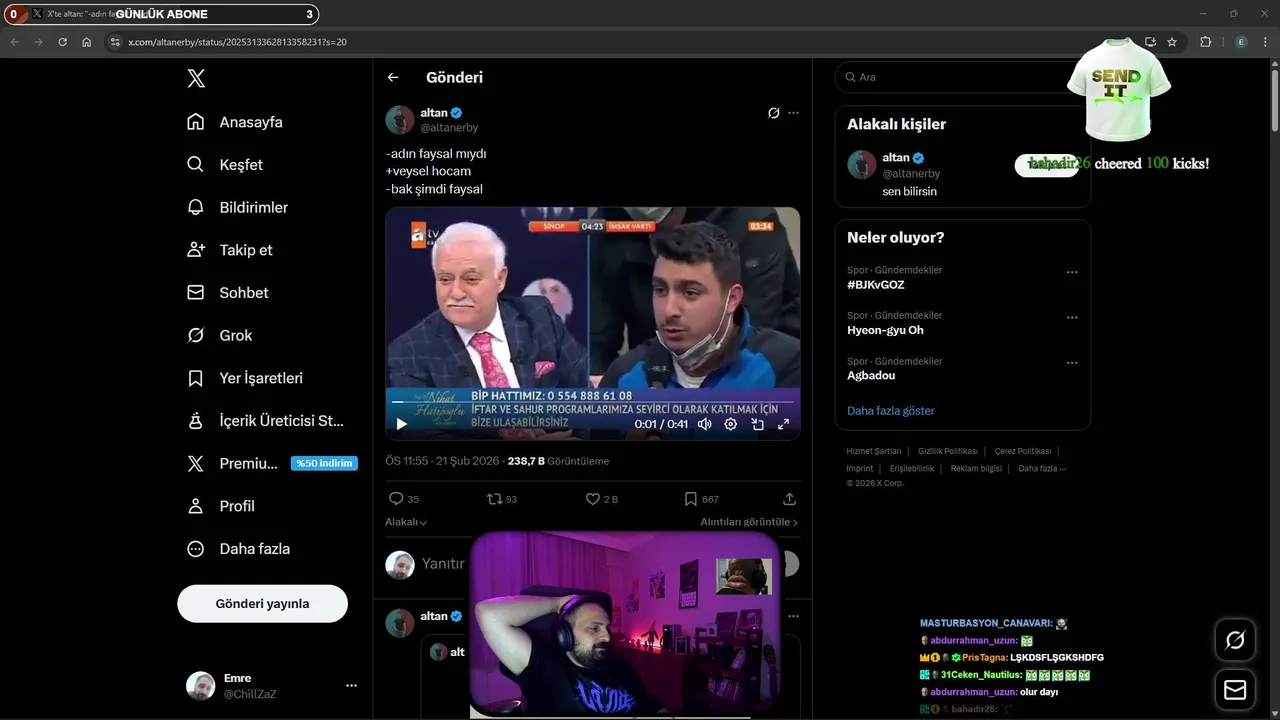Screen dimensions: 1280x720
Task: Open video settings gear
Action: pyautogui.click(x=731, y=424)
